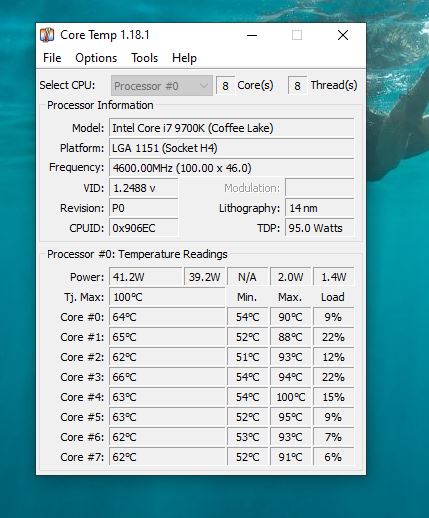
Task: Click the Max. column header
Action: pos(290,297)
